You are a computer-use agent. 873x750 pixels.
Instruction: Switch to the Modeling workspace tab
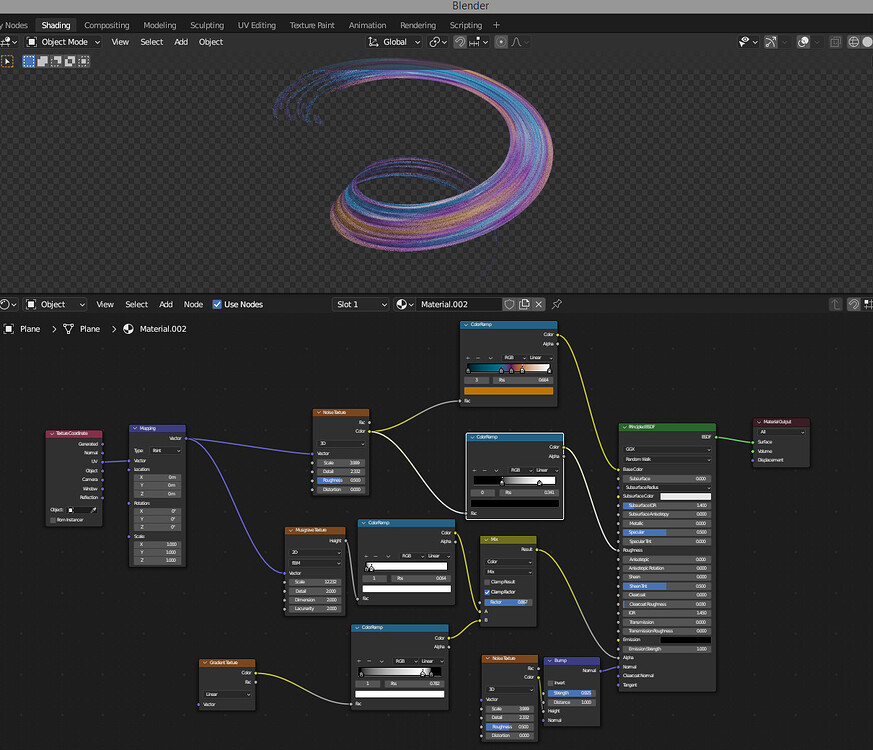(x=160, y=25)
